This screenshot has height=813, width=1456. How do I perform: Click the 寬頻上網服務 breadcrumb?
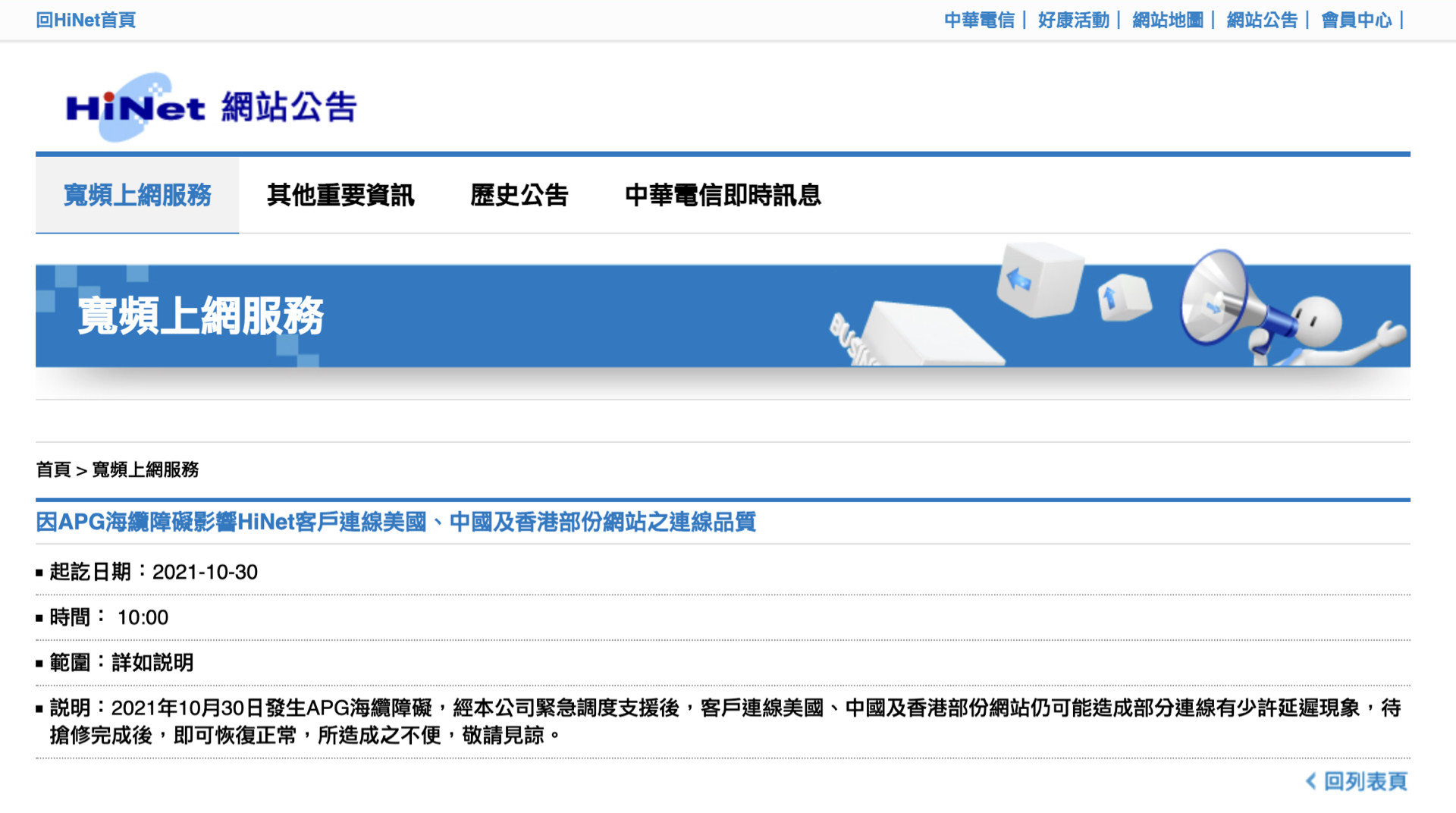(146, 469)
